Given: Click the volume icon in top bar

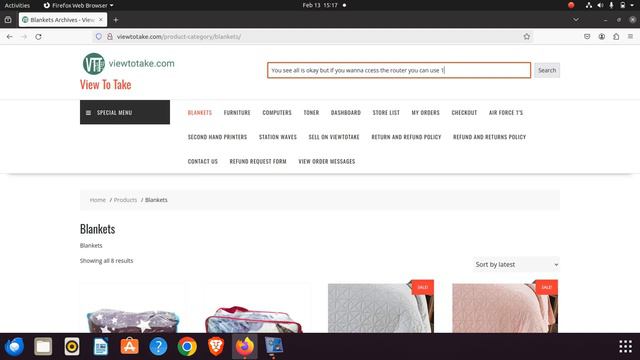Looking at the screenshot, I should pyautogui.click(x=600, y=5).
